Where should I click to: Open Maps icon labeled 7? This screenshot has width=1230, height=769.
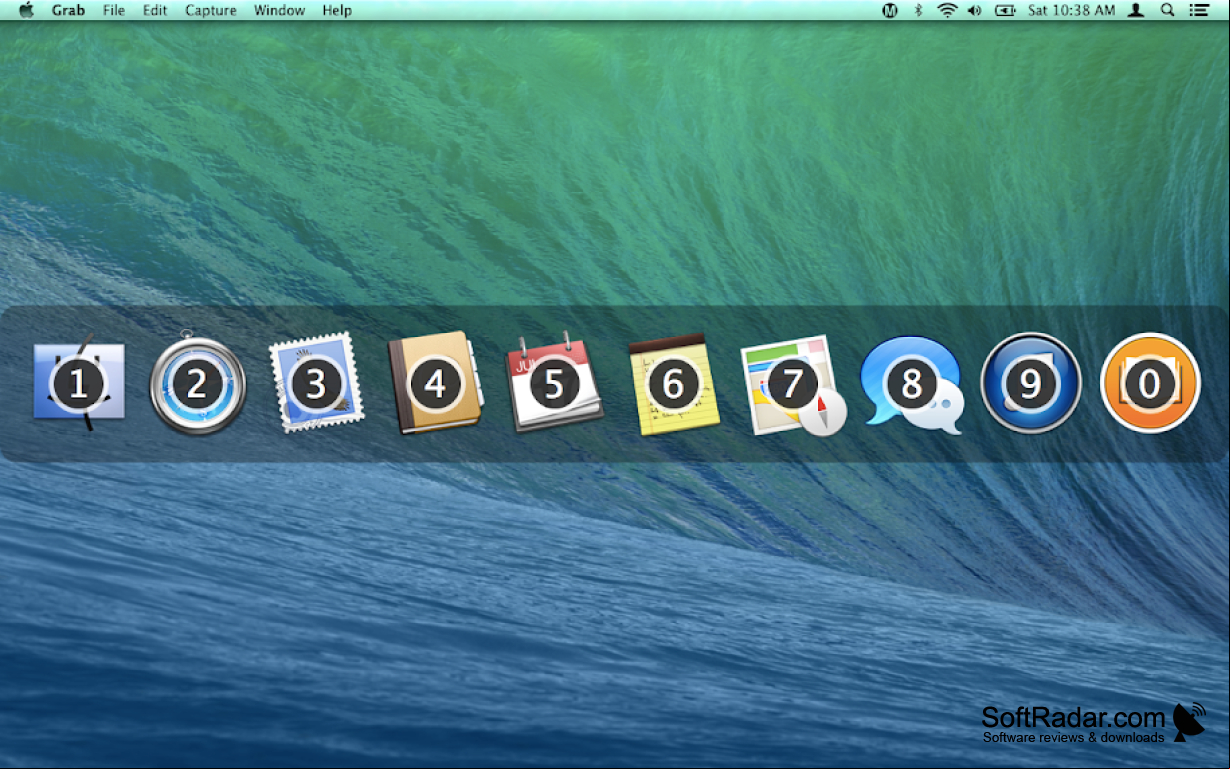(794, 385)
